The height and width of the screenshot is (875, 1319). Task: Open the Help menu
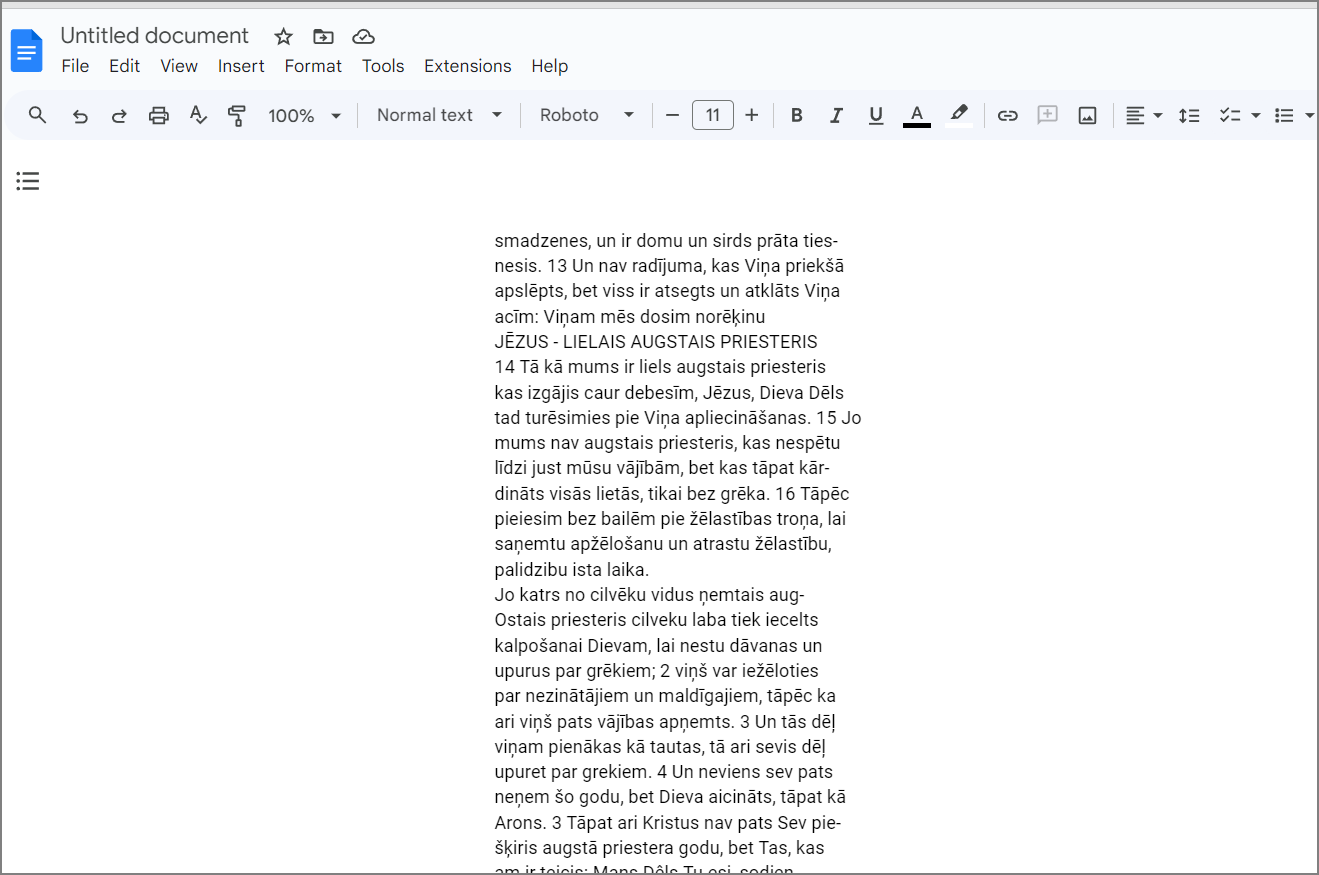click(x=550, y=66)
